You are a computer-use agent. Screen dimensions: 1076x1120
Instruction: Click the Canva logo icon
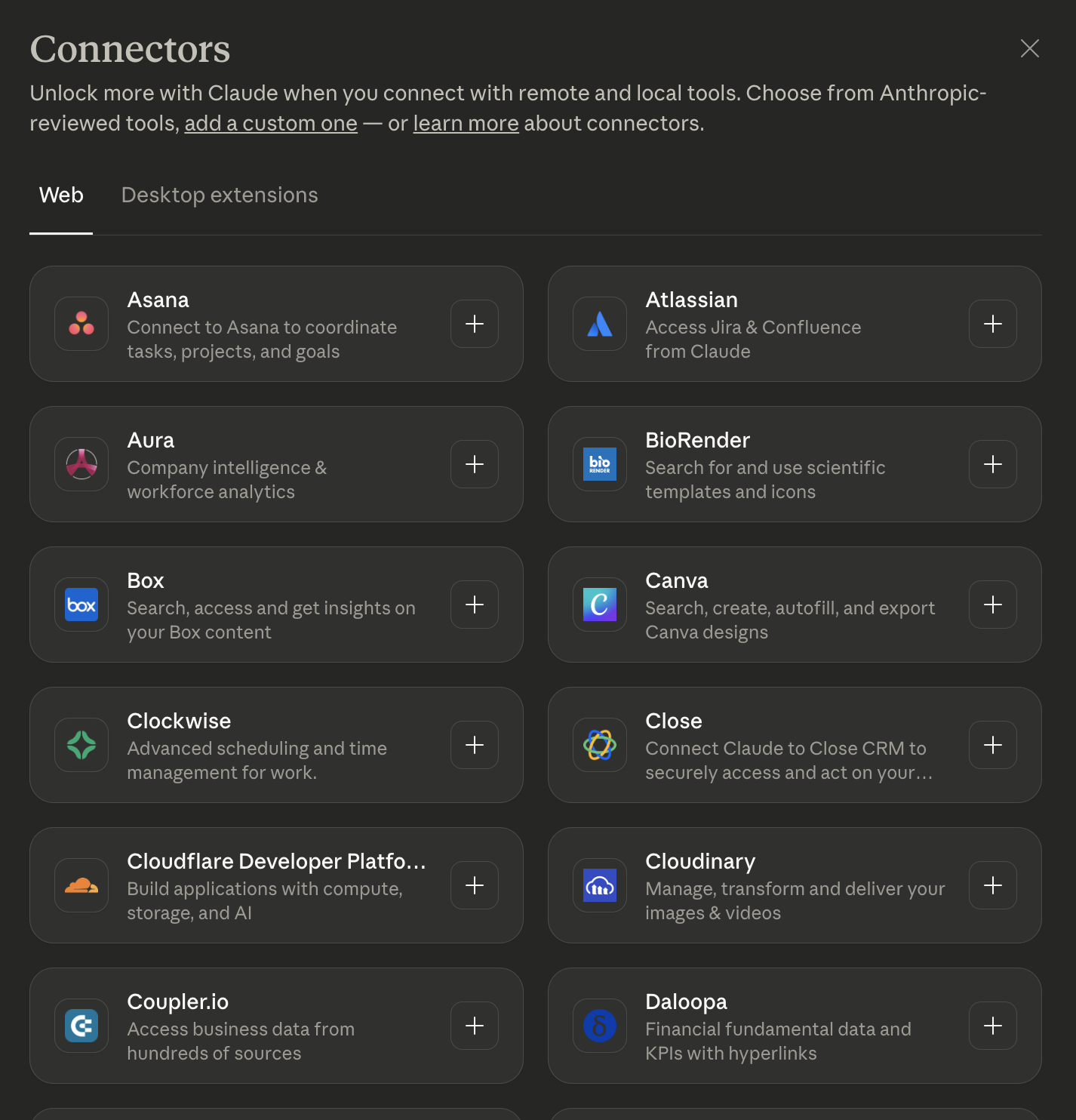click(600, 605)
